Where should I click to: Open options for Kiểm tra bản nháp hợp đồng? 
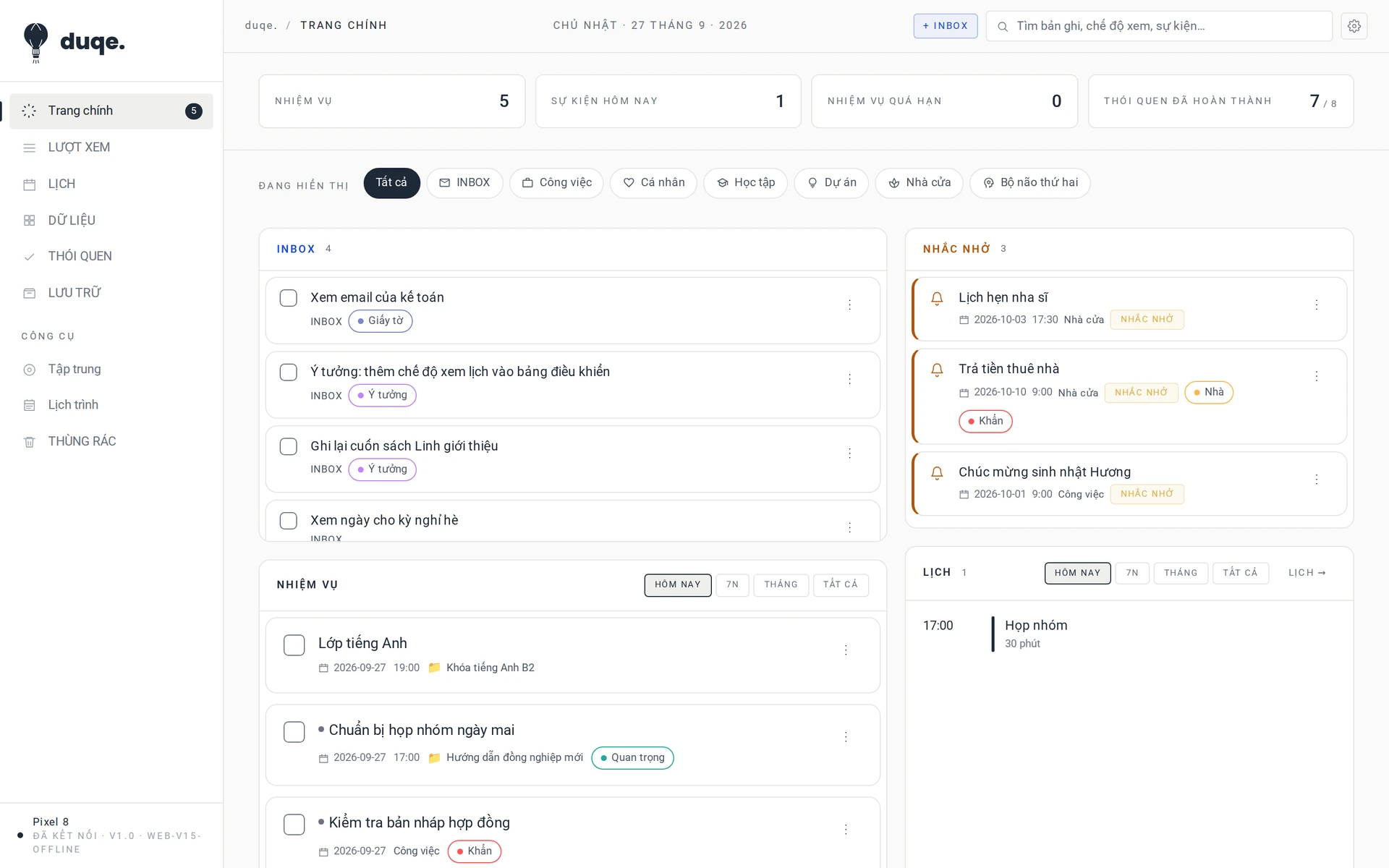point(846,830)
